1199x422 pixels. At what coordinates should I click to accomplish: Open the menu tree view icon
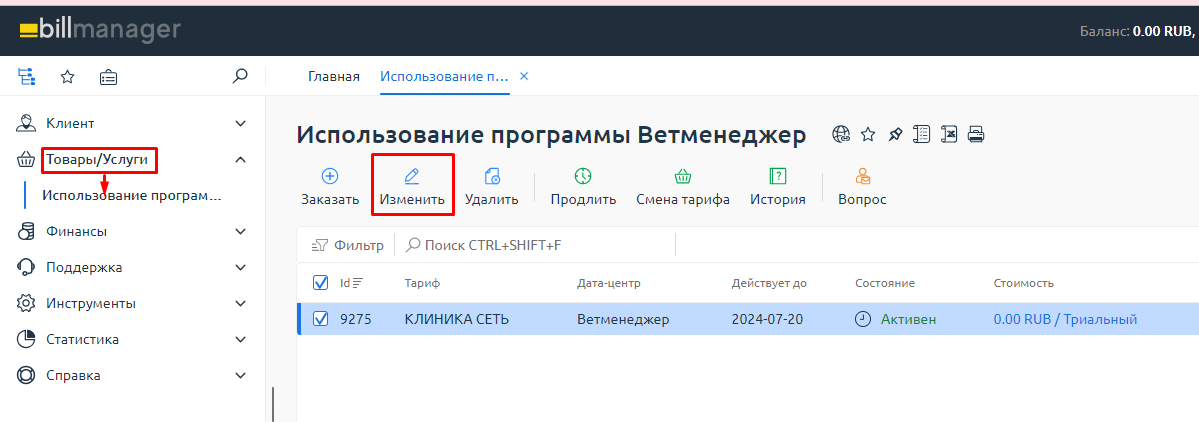(27, 76)
